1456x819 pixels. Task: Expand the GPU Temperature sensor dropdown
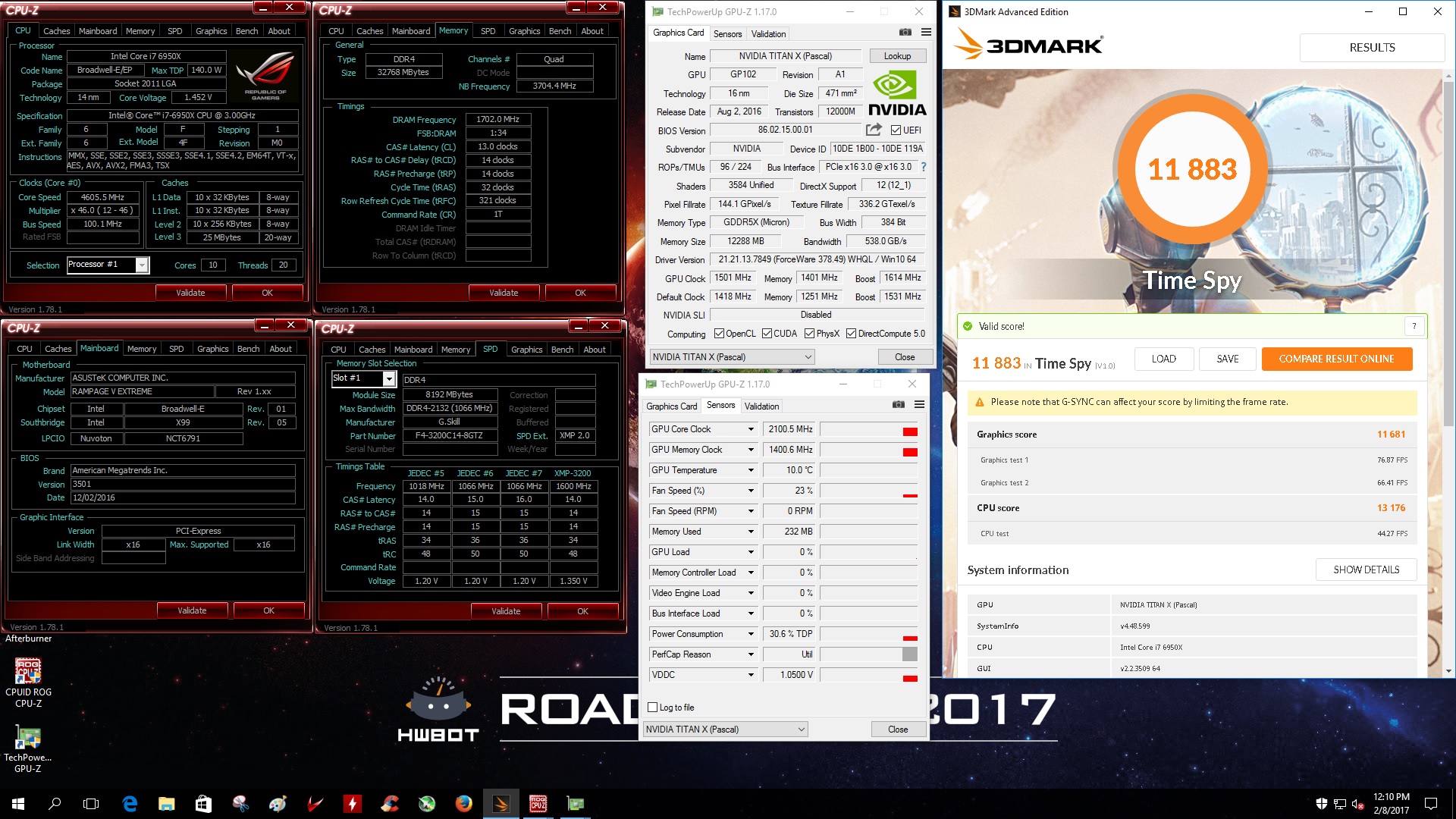pos(751,470)
